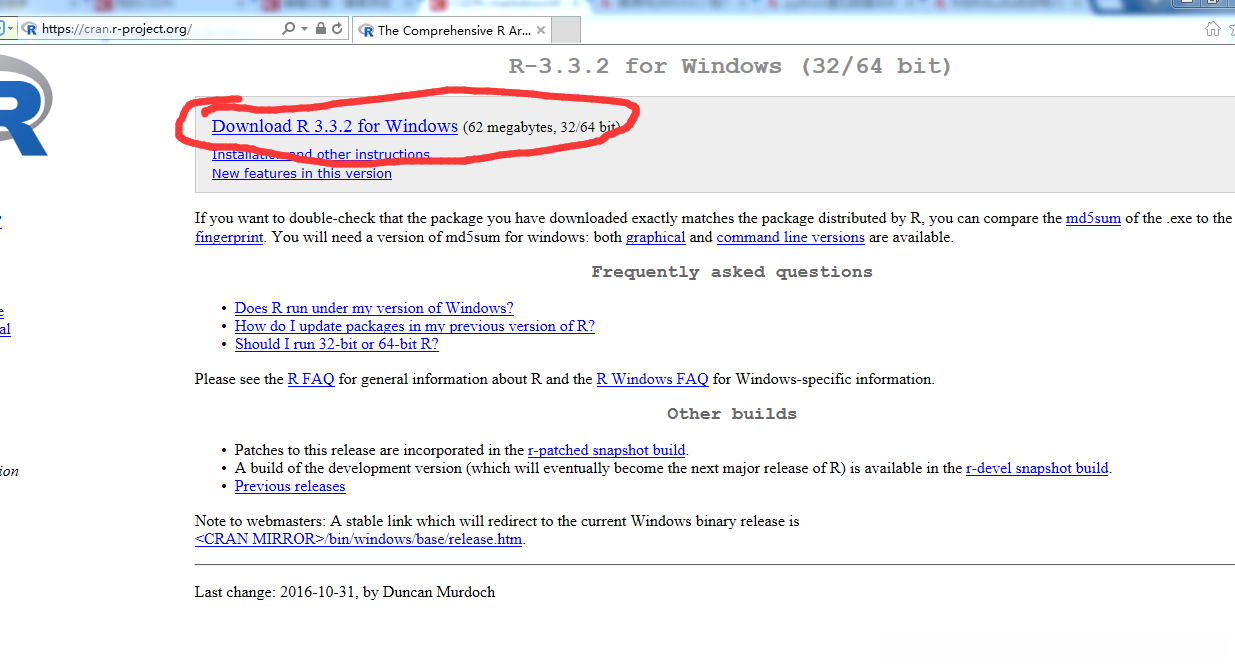Close the Comprehensive R Archive tab
Image resolution: width=1235 pixels, height=669 pixels.
[541, 30]
